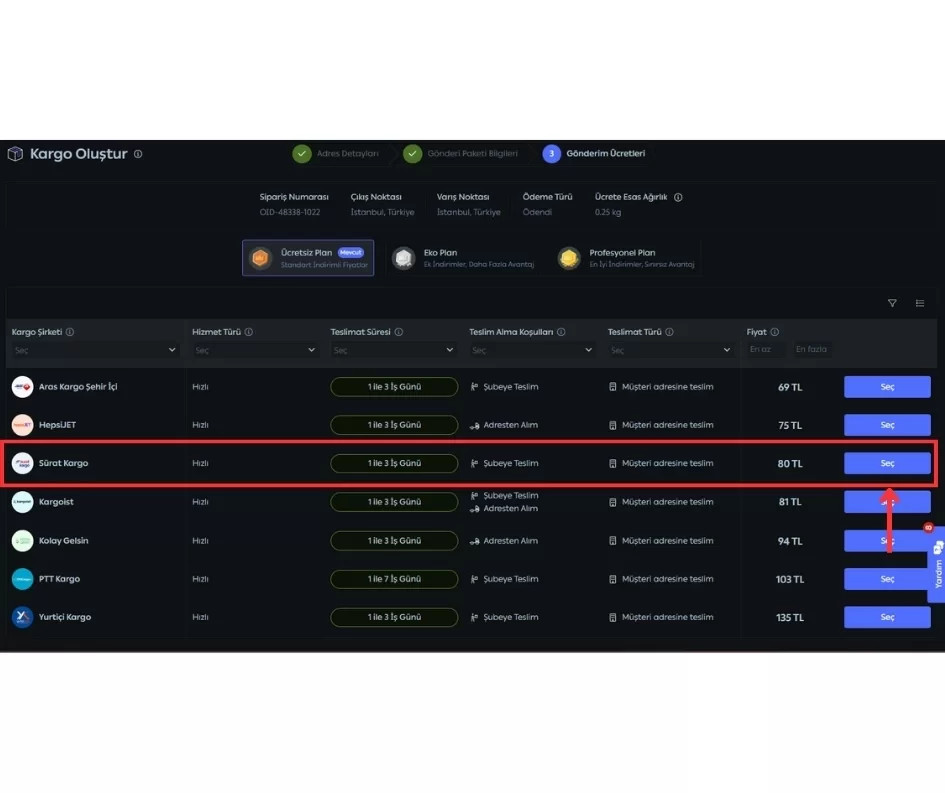The image size is (945, 793).
Task: Click the PTT Kargo logo
Action: 22,579
